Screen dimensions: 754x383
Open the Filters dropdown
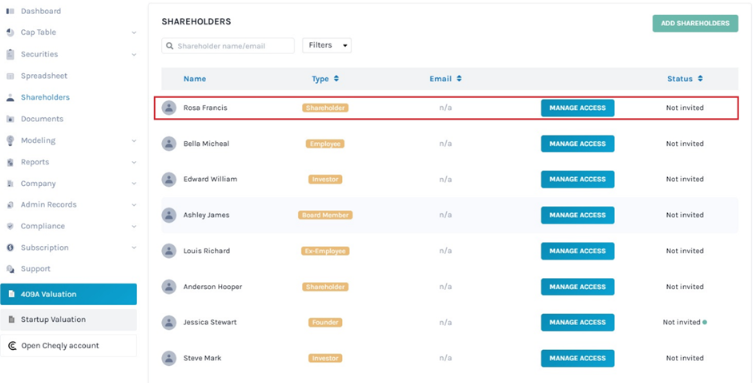(x=327, y=45)
